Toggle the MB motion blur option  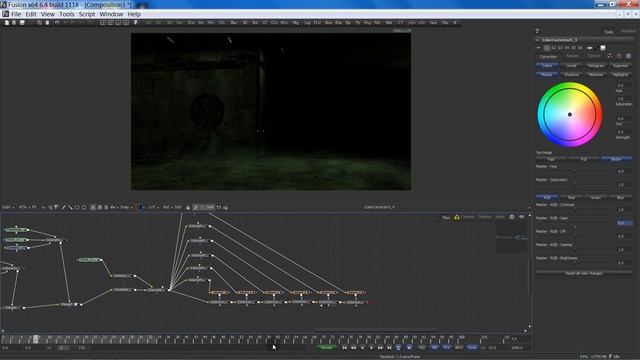coord(434,348)
